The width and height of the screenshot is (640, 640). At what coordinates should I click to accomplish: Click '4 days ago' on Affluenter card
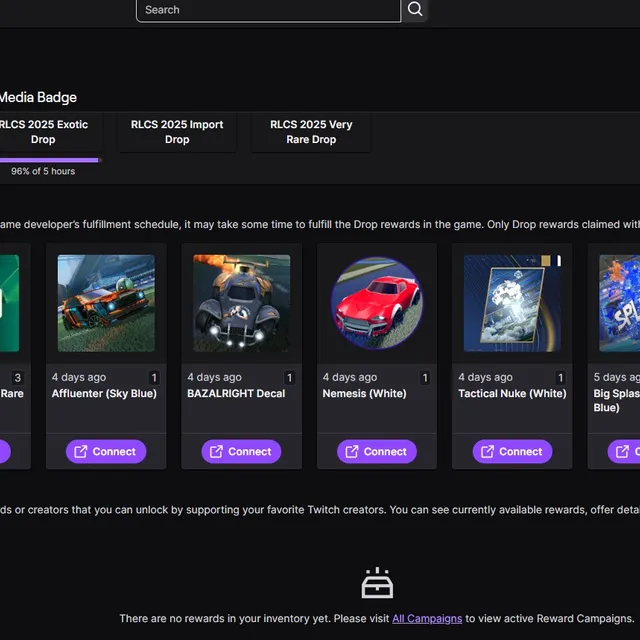[x=79, y=377]
